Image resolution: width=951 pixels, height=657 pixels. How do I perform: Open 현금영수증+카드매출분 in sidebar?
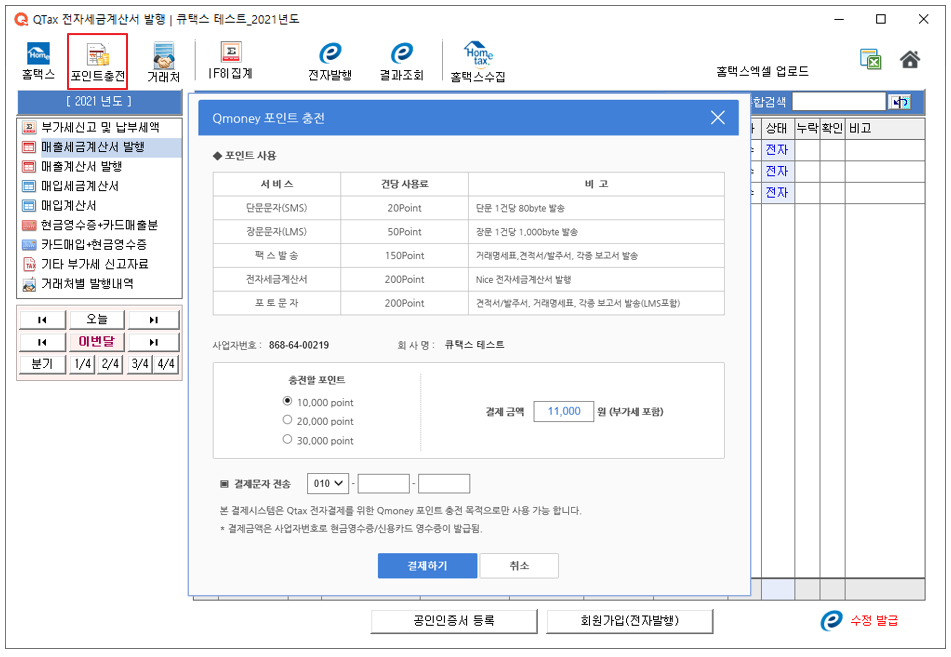[x=99, y=225]
